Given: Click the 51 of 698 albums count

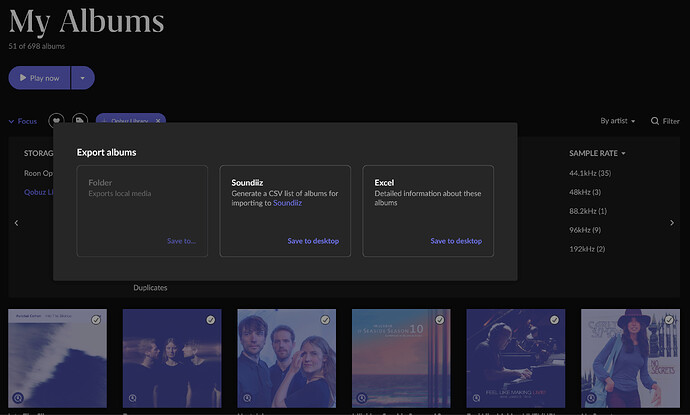Looking at the screenshot, I should [x=37, y=46].
